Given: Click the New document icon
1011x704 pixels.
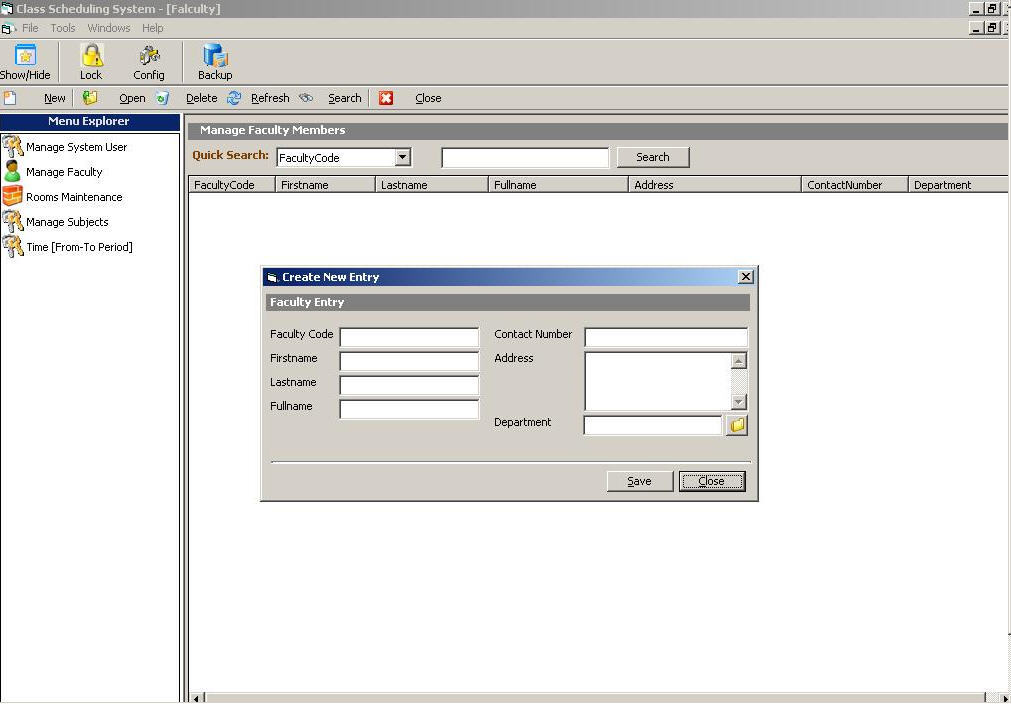Looking at the screenshot, I should point(10,98).
